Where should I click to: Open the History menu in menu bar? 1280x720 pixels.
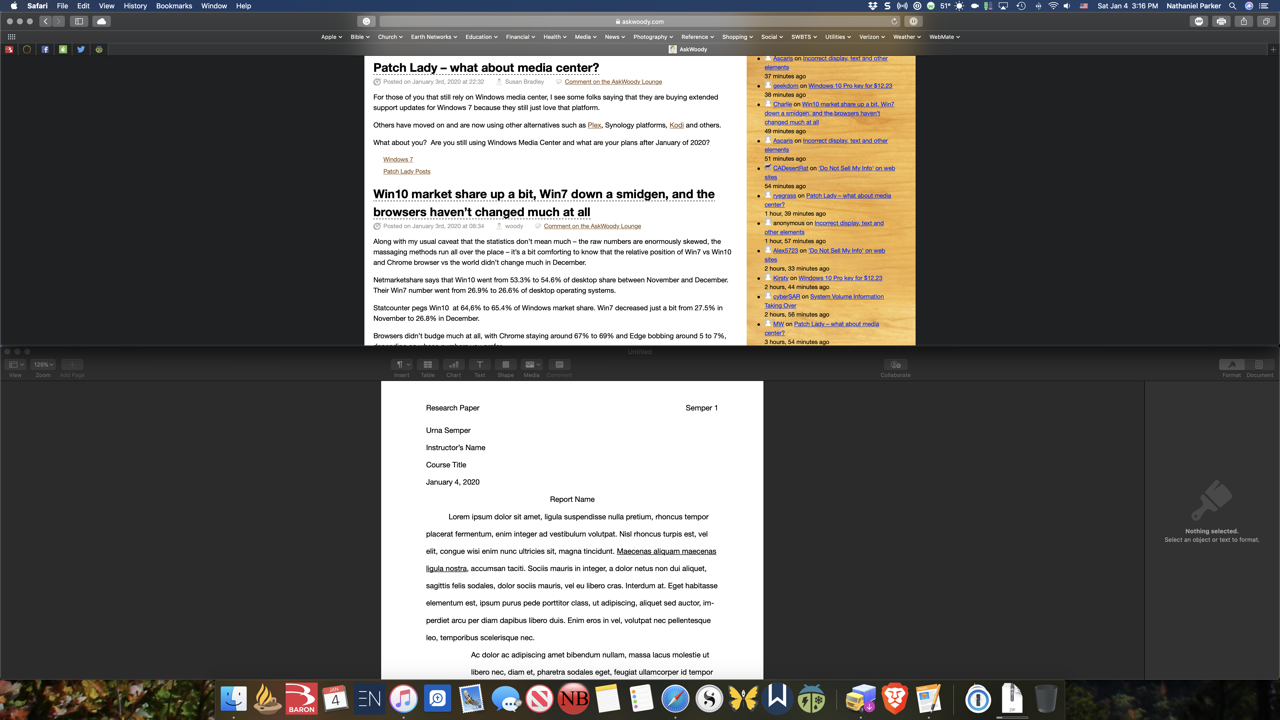(135, 6)
